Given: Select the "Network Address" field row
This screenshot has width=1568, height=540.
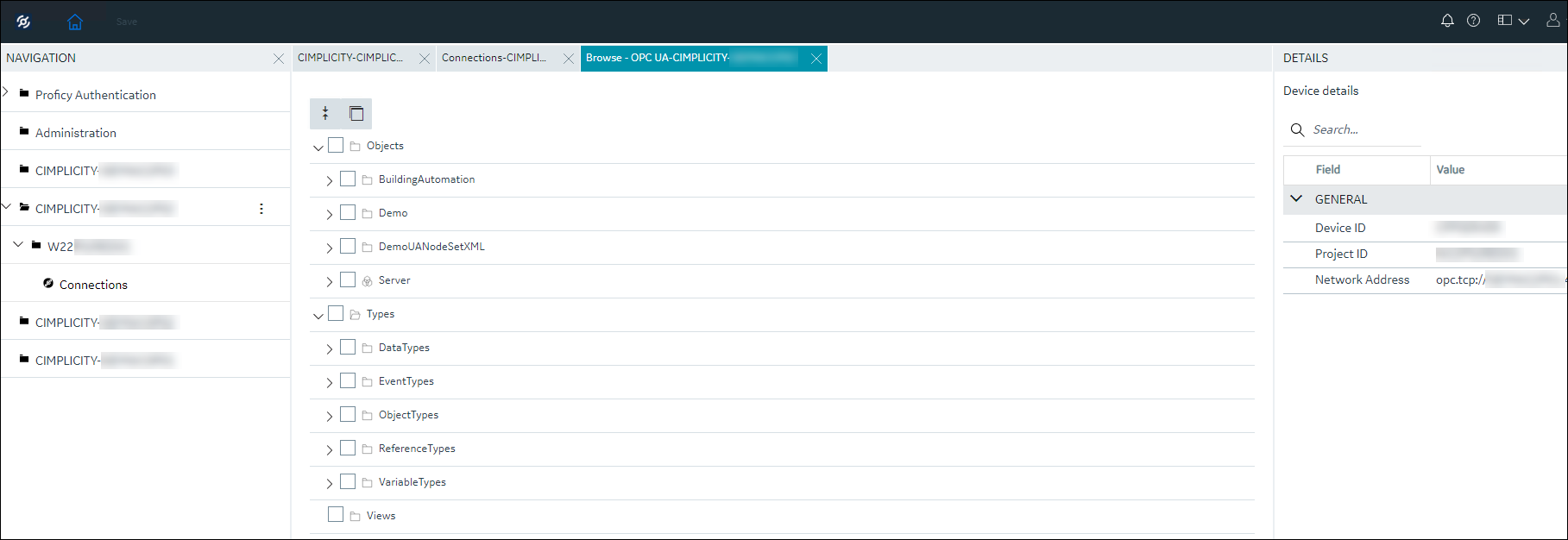Looking at the screenshot, I should pos(1425,279).
